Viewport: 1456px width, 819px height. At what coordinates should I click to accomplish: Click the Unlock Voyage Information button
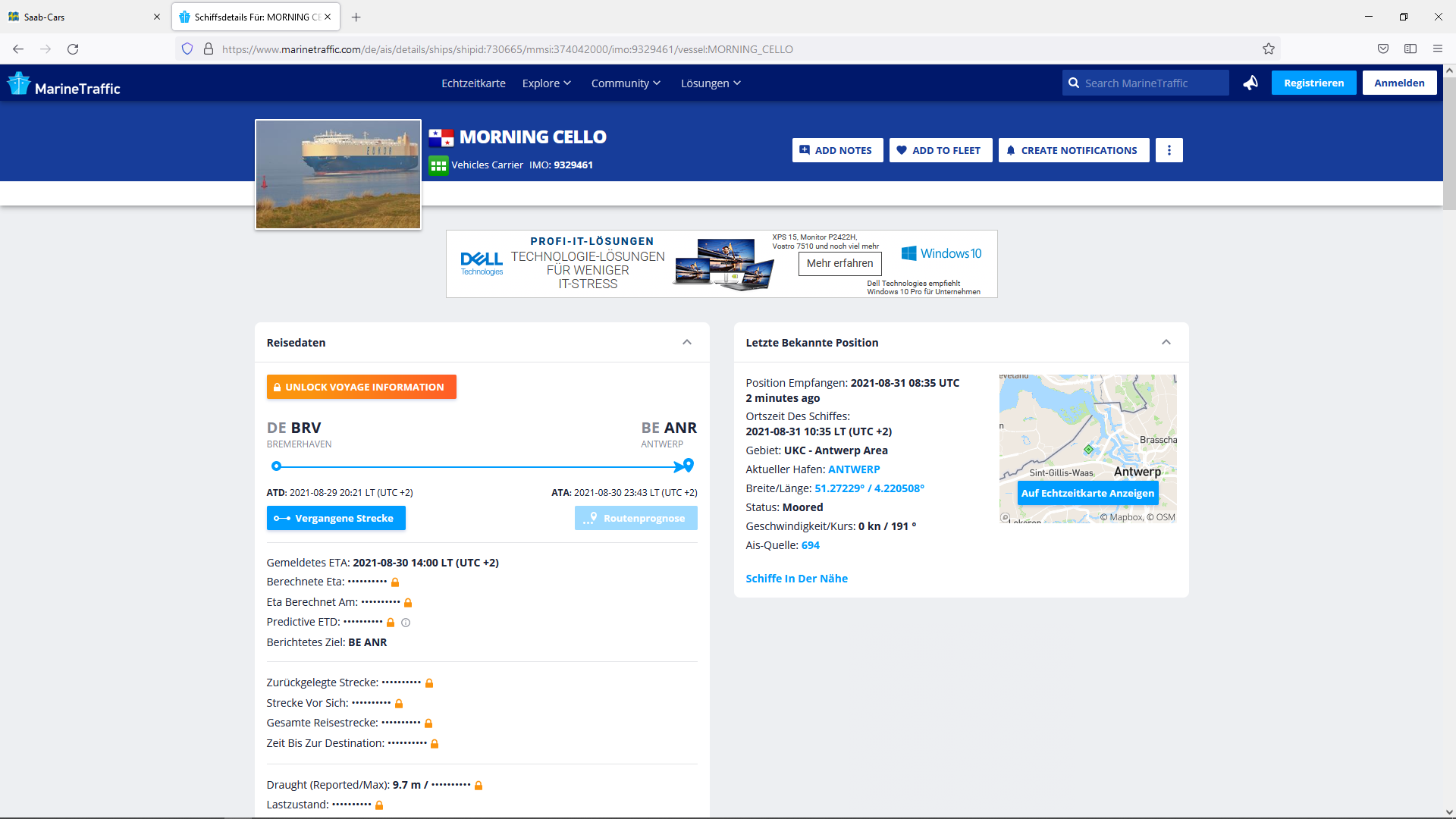point(361,387)
